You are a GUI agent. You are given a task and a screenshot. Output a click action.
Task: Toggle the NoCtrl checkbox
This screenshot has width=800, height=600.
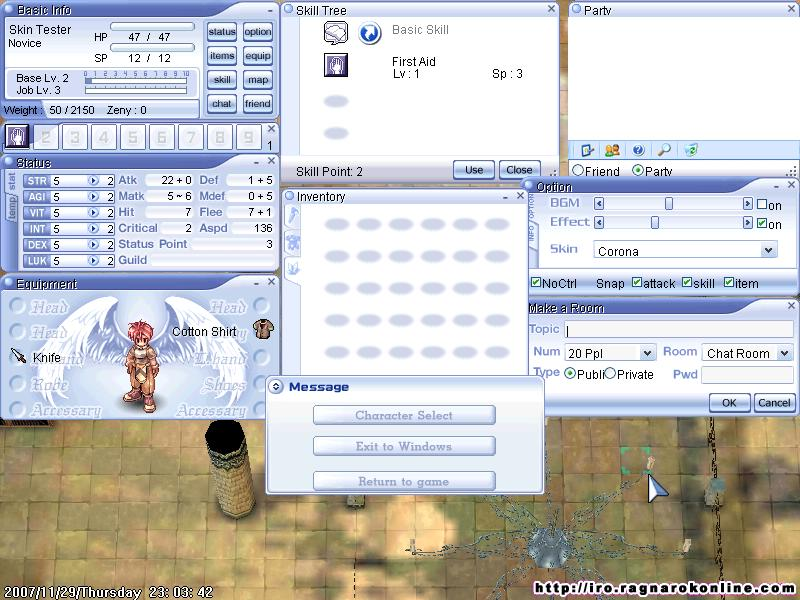536,282
